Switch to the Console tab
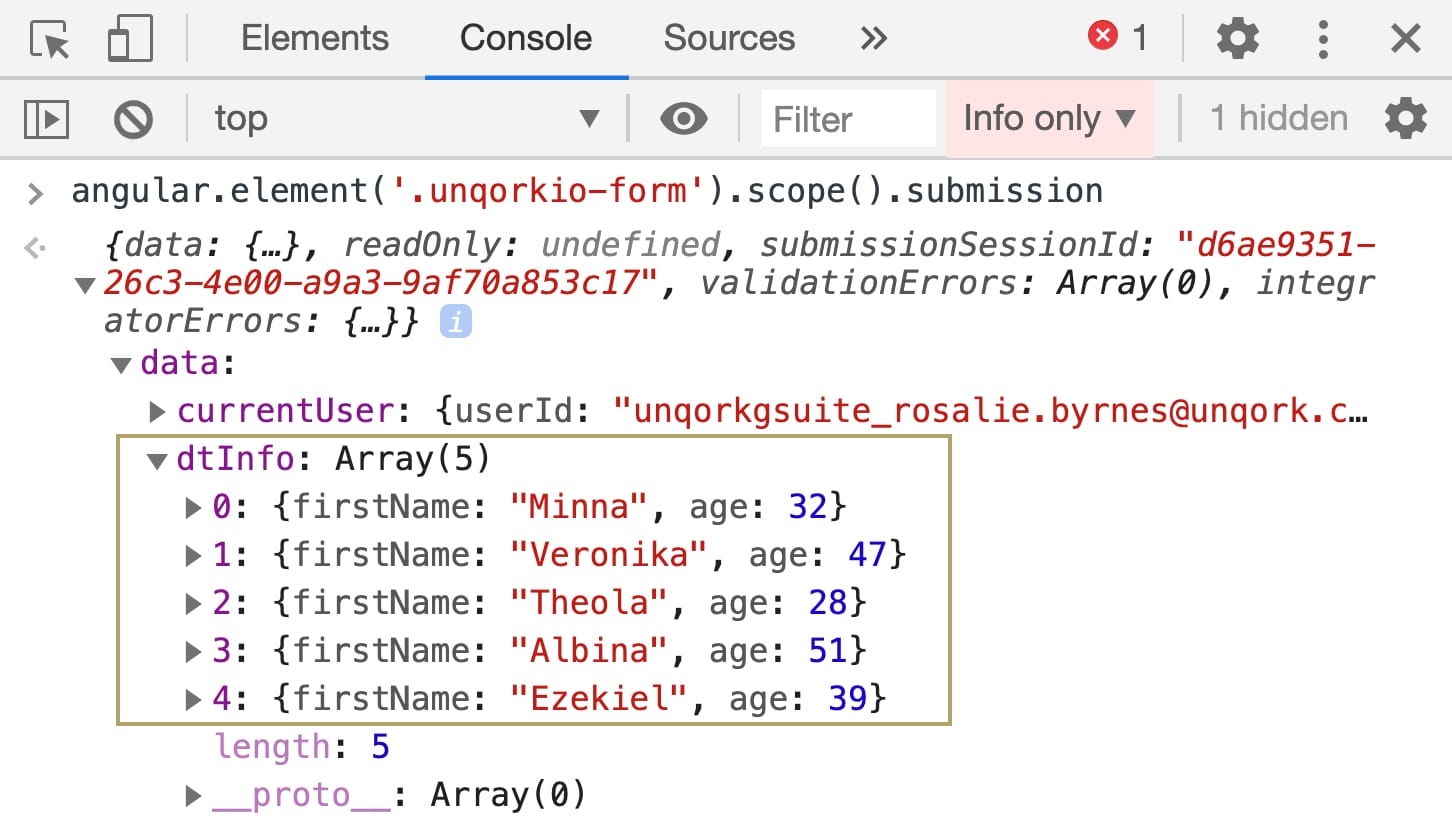 click(x=526, y=38)
